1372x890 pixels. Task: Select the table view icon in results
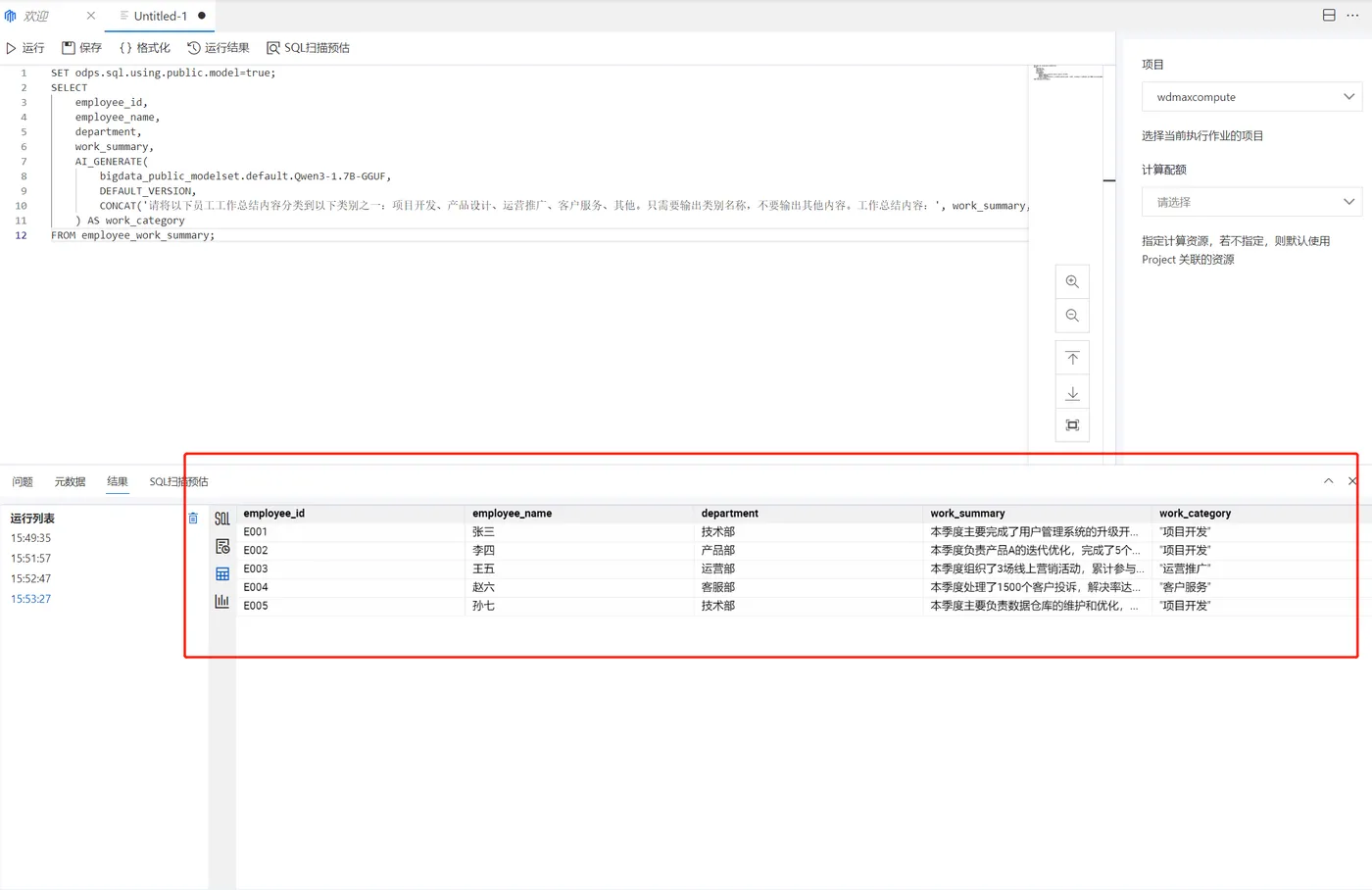click(x=222, y=573)
